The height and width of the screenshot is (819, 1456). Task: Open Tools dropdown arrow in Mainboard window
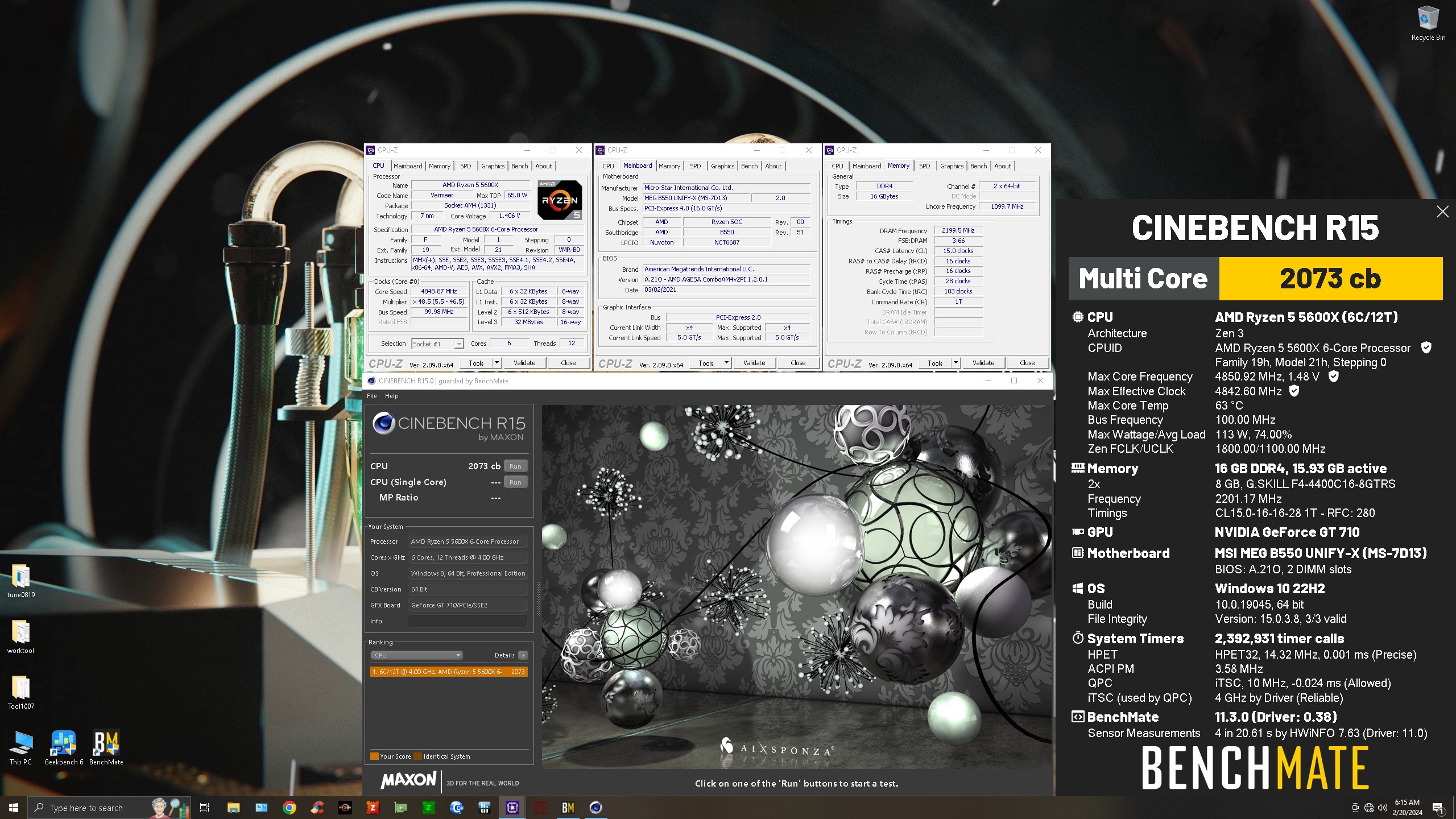point(726,363)
